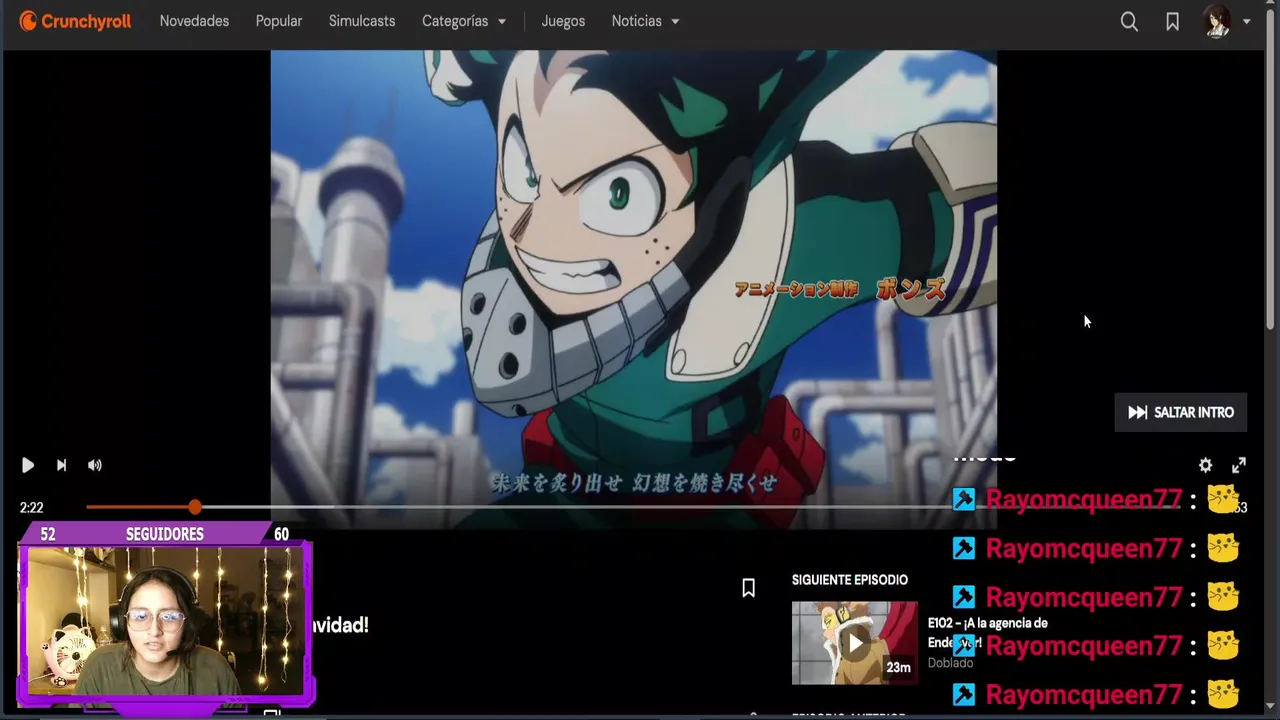Open the search magnifier icon
The width and height of the screenshot is (1280, 720).
pos(1129,21)
